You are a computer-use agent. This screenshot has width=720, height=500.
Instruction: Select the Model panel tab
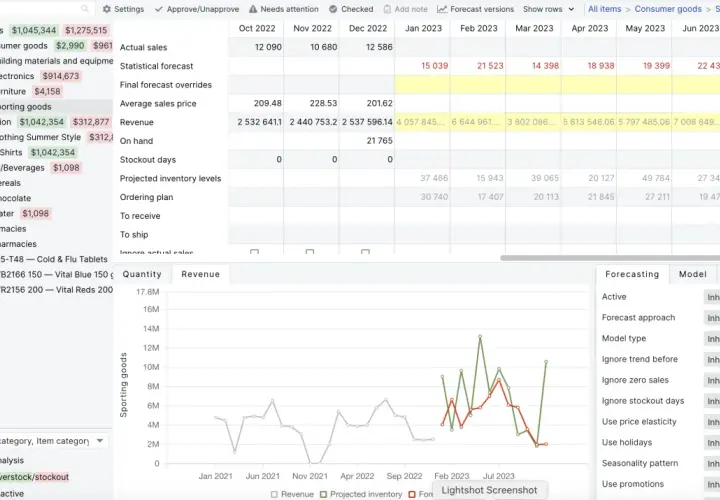coord(693,274)
